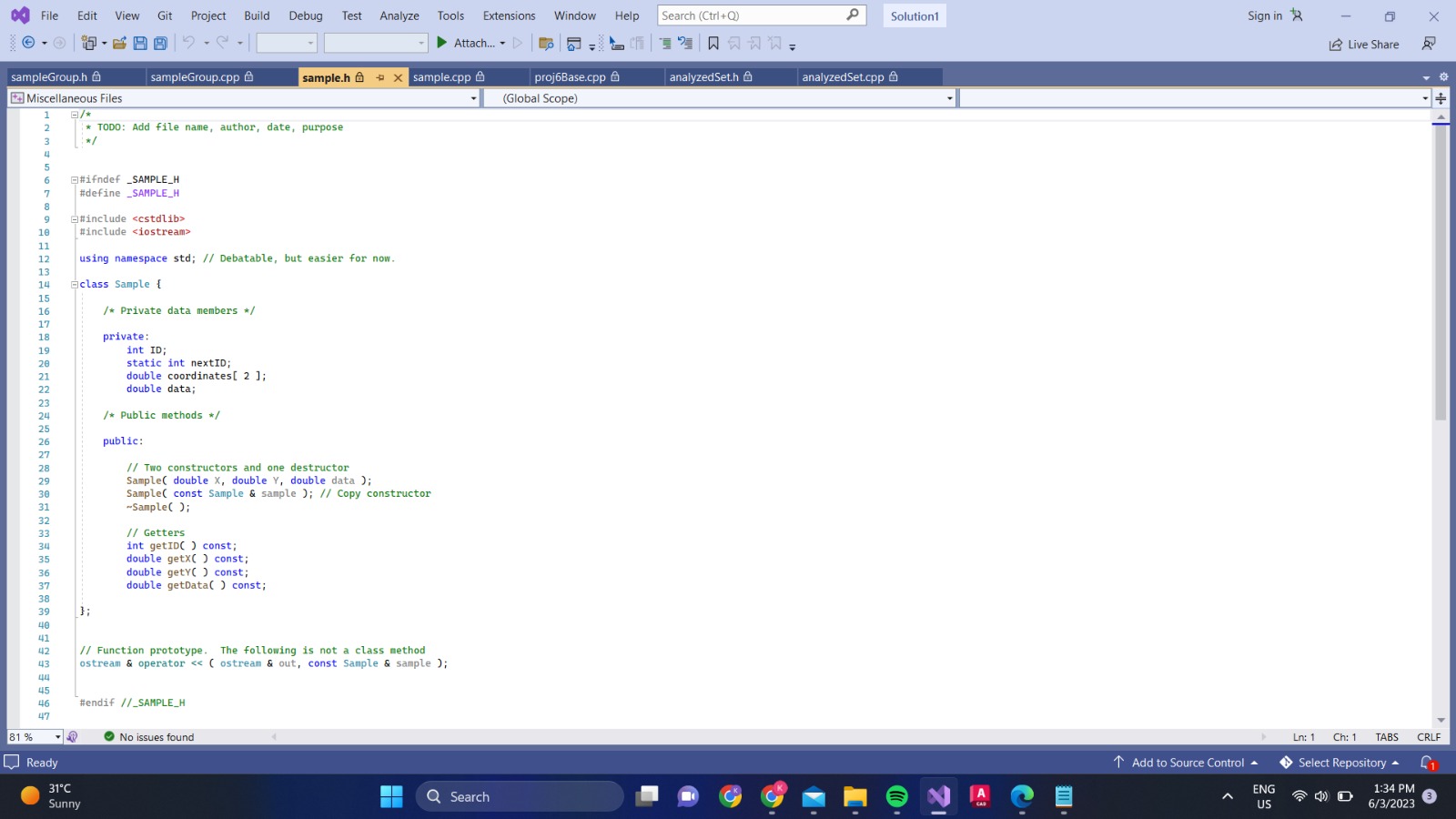The height and width of the screenshot is (819, 1456).
Task: Open the 81% zoom level selector
Action: tap(34, 737)
